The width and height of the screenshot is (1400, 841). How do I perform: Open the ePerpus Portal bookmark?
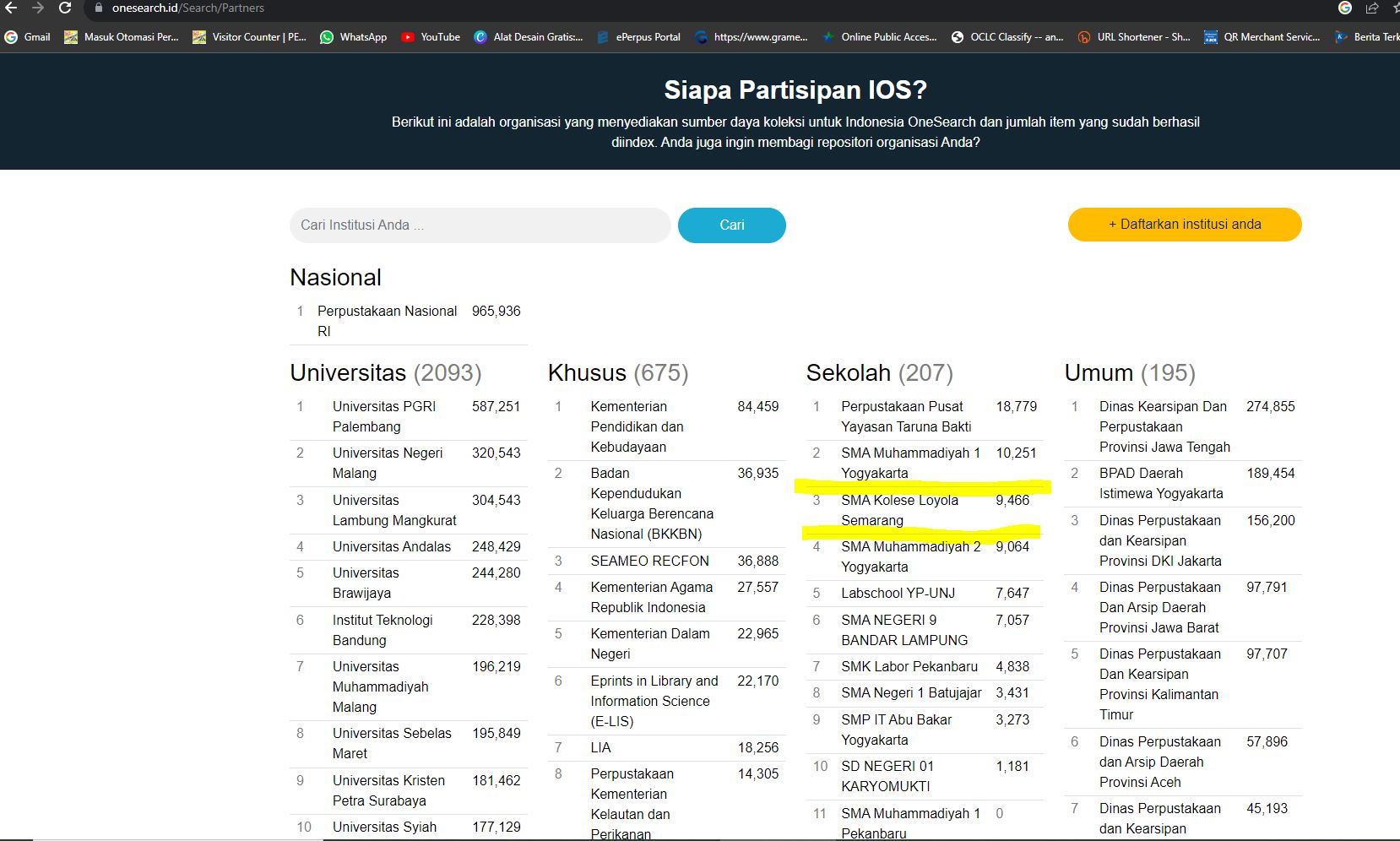coord(638,37)
